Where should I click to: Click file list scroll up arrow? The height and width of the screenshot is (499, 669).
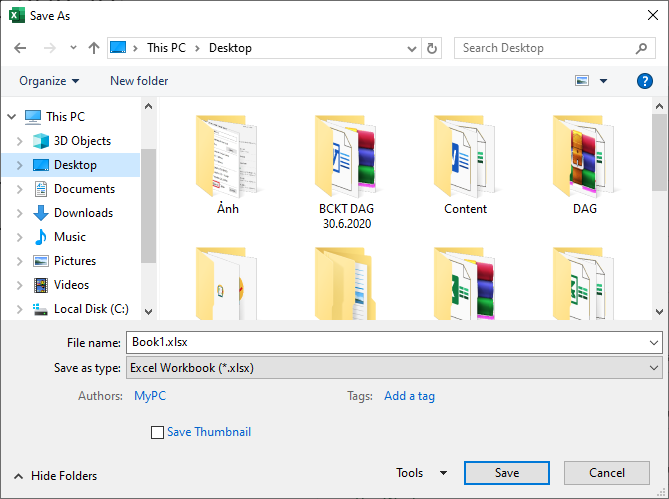(659, 106)
